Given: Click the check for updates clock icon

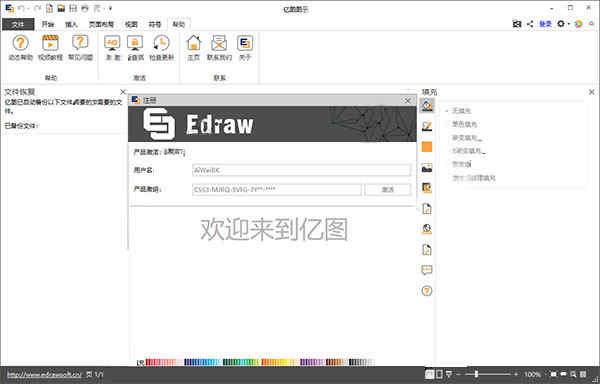Looking at the screenshot, I should pos(161,43).
